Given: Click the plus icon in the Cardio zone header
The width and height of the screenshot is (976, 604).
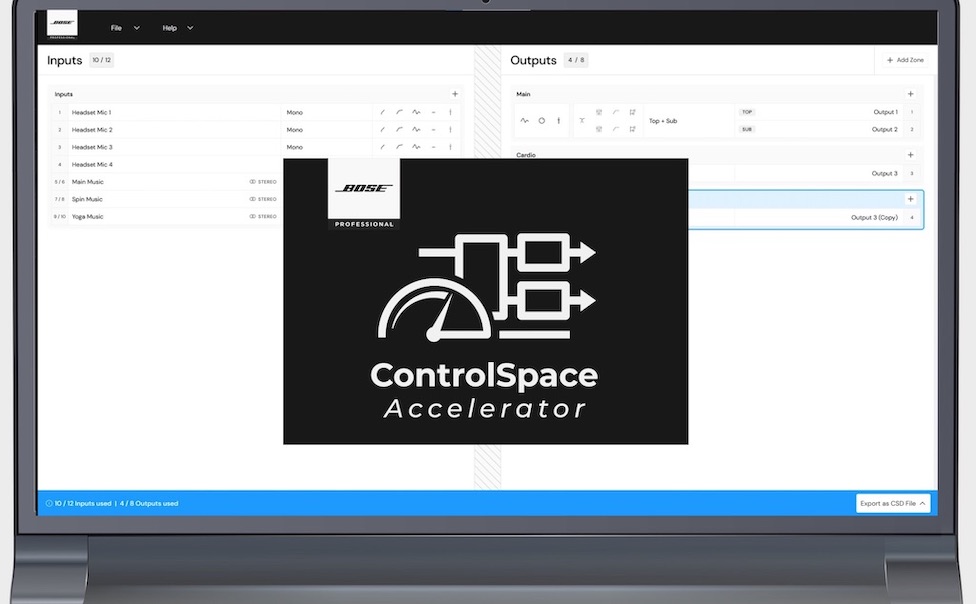Looking at the screenshot, I should (x=910, y=155).
